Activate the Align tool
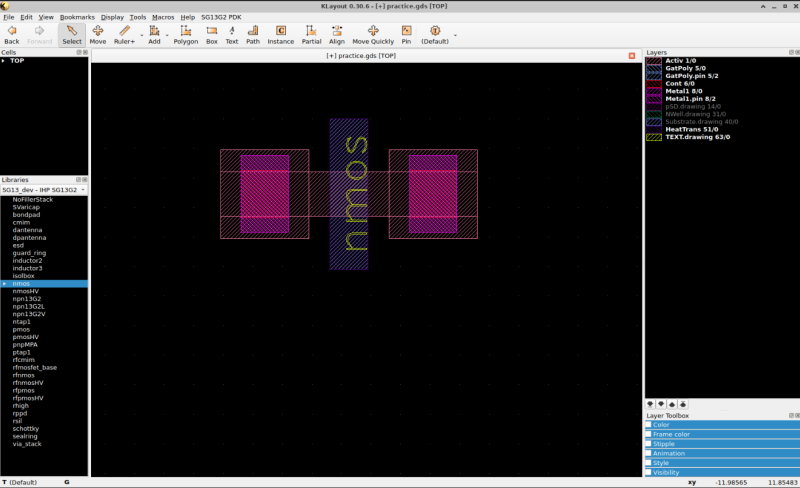 click(337, 35)
